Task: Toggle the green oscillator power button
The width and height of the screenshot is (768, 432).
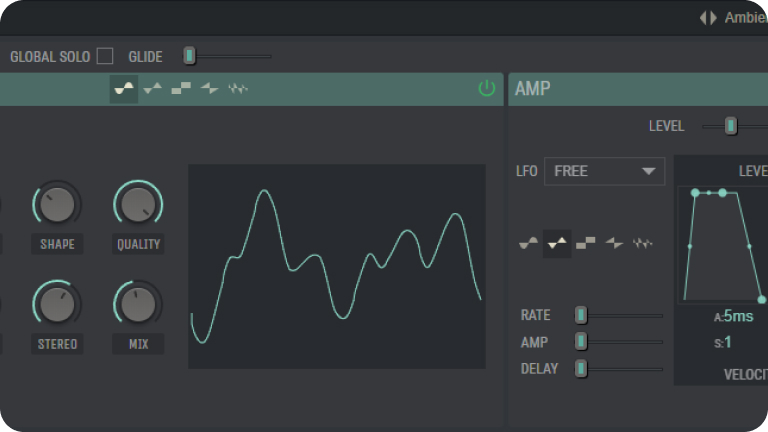Action: (487, 89)
